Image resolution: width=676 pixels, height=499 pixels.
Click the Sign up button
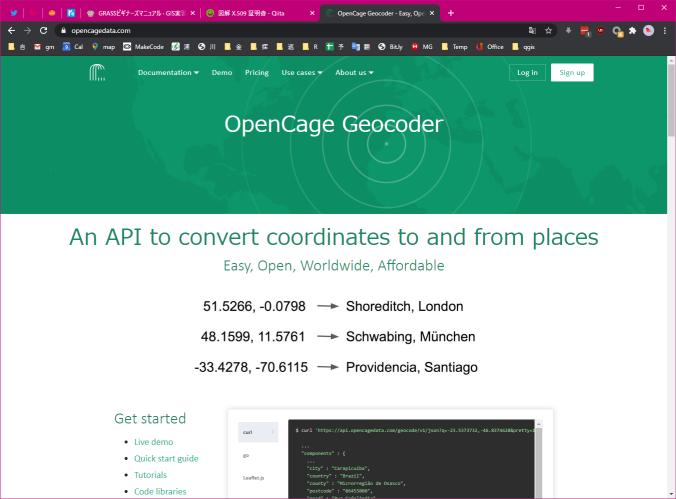click(x=572, y=72)
